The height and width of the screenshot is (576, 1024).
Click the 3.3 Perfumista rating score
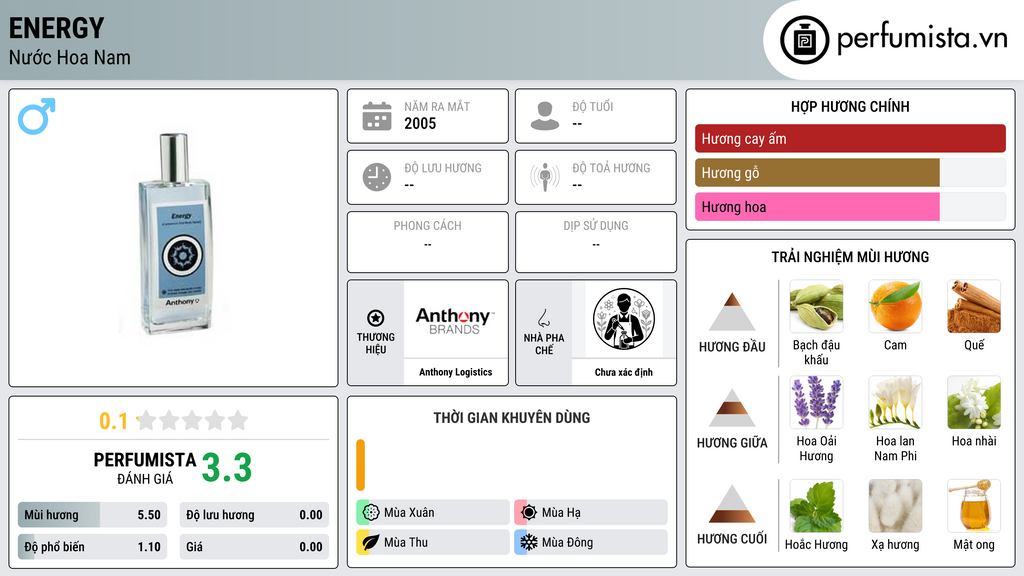(x=227, y=468)
